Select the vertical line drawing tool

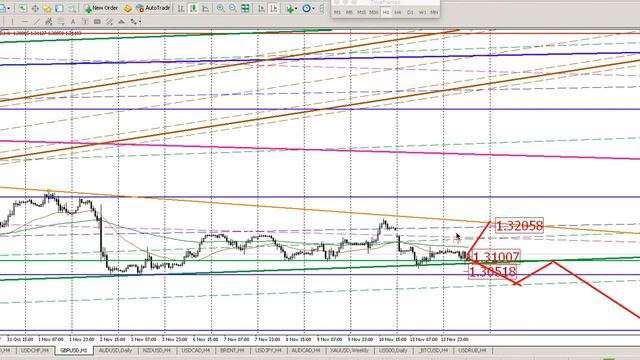point(12,21)
